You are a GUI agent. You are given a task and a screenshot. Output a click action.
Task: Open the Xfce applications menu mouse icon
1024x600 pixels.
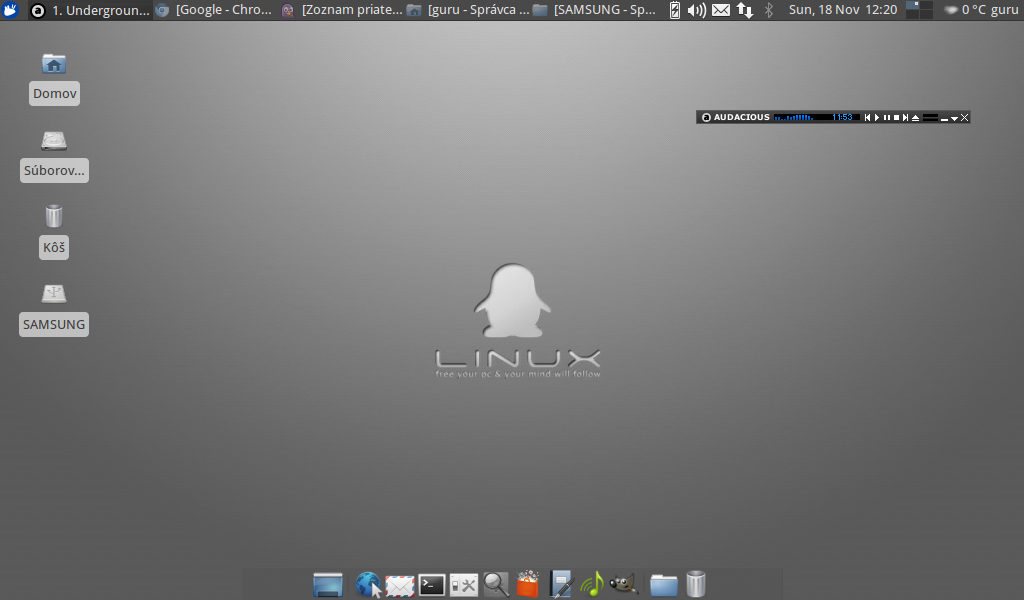[10, 10]
